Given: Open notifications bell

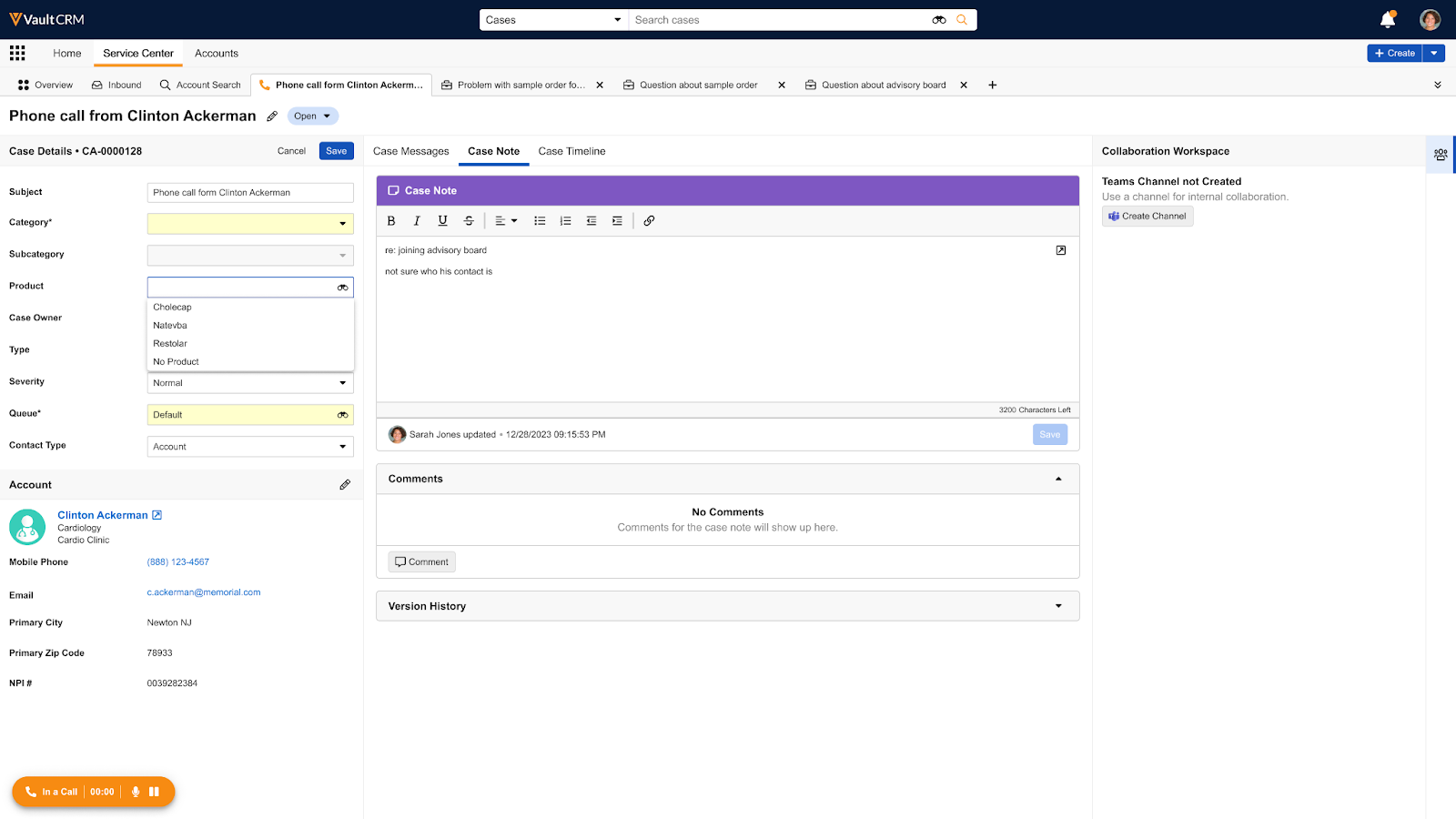Looking at the screenshot, I should [1387, 20].
